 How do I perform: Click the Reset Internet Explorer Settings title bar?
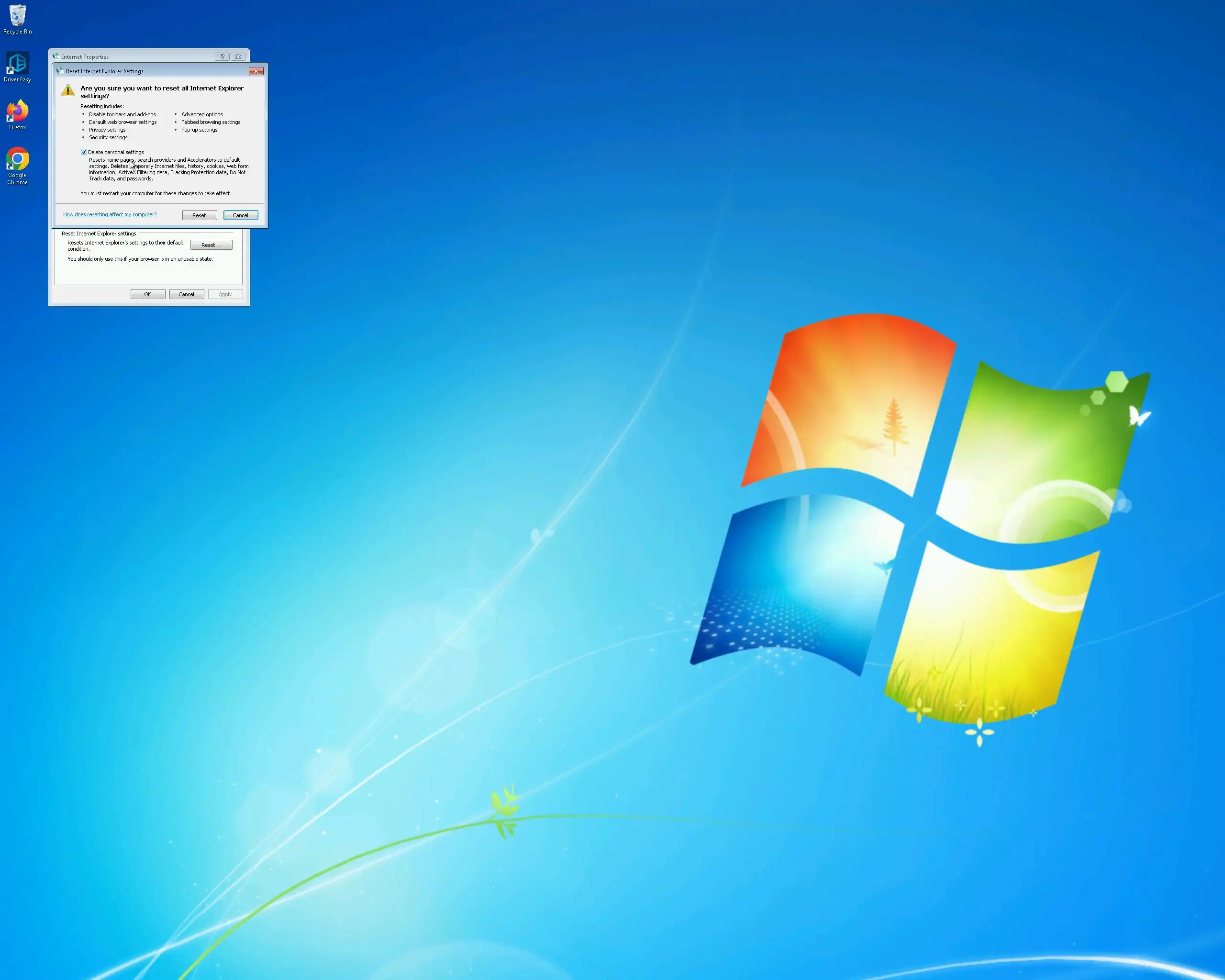coord(170,71)
